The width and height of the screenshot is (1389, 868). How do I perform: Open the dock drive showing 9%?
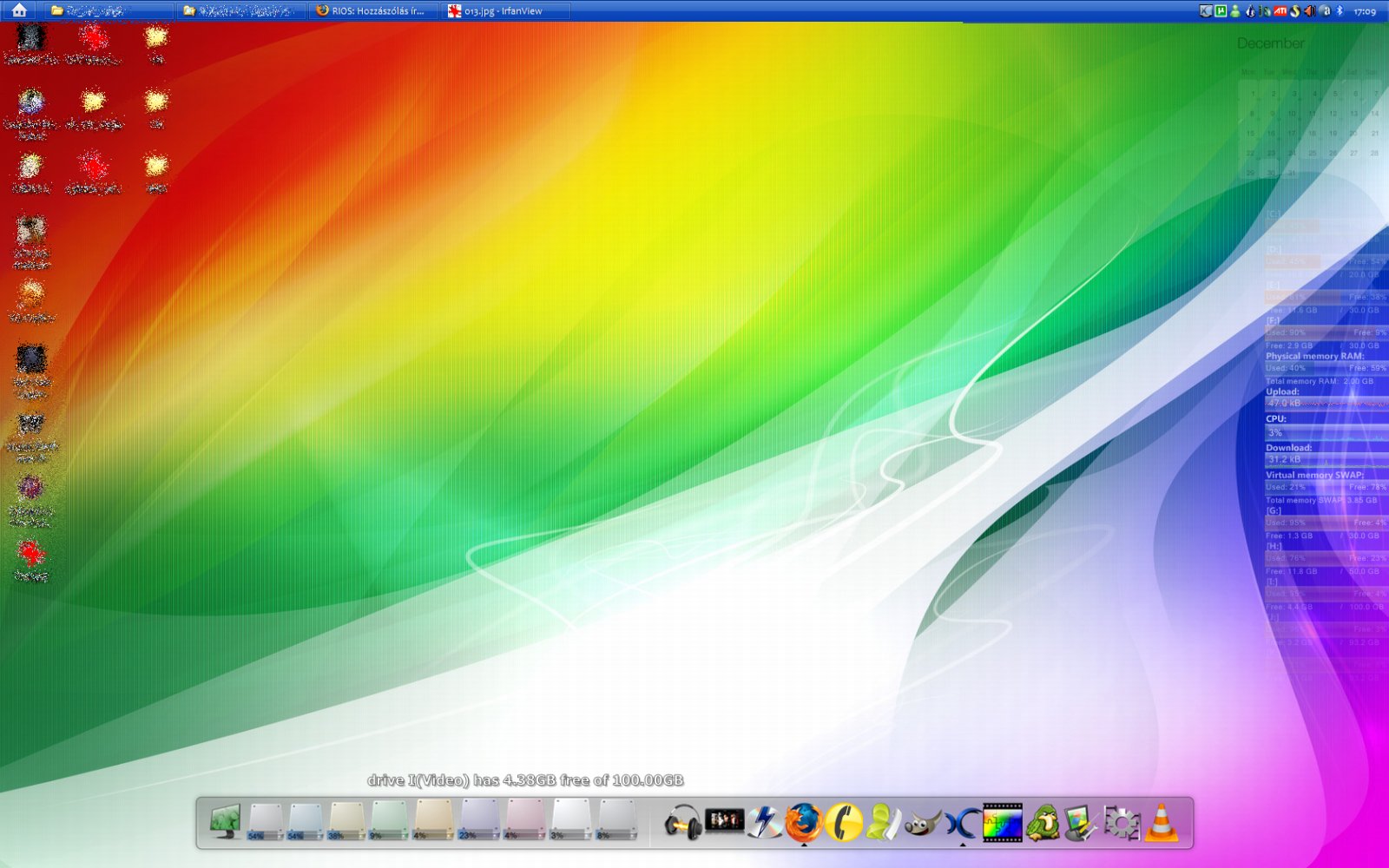[388, 821]
